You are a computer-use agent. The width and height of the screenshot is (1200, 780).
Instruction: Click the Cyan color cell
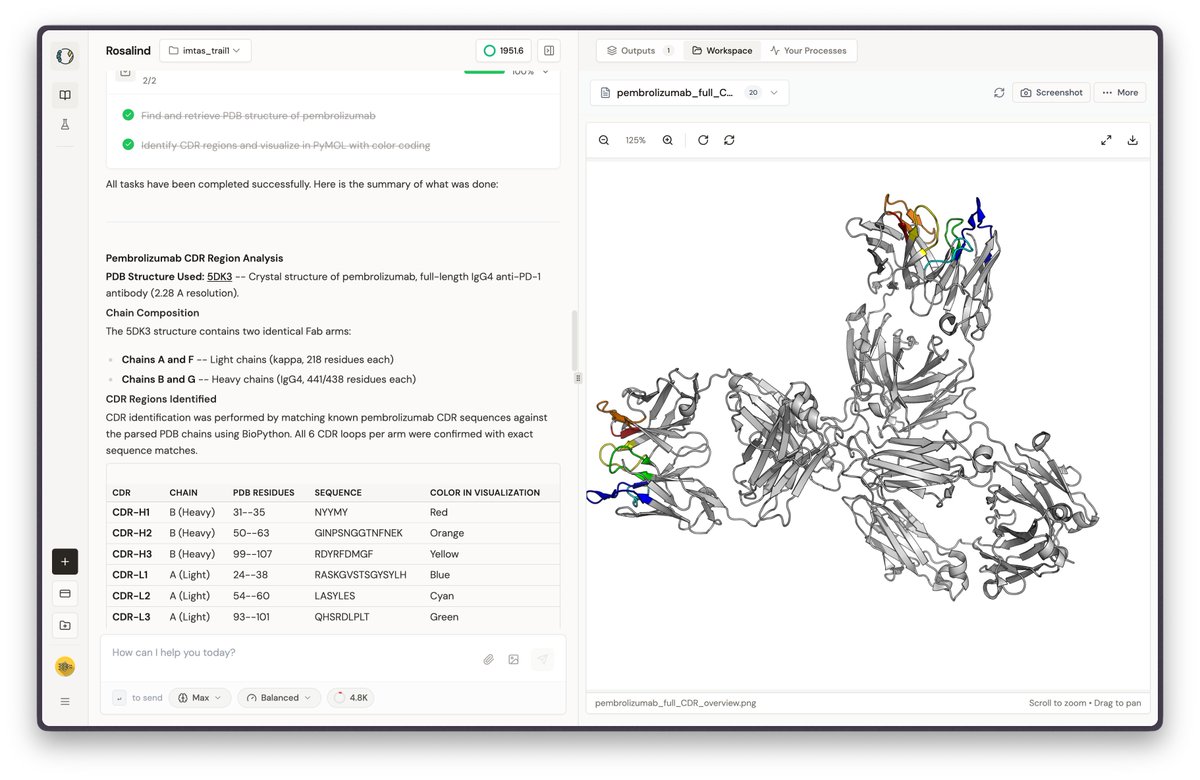pyautogui.click(x=441, y=596)
